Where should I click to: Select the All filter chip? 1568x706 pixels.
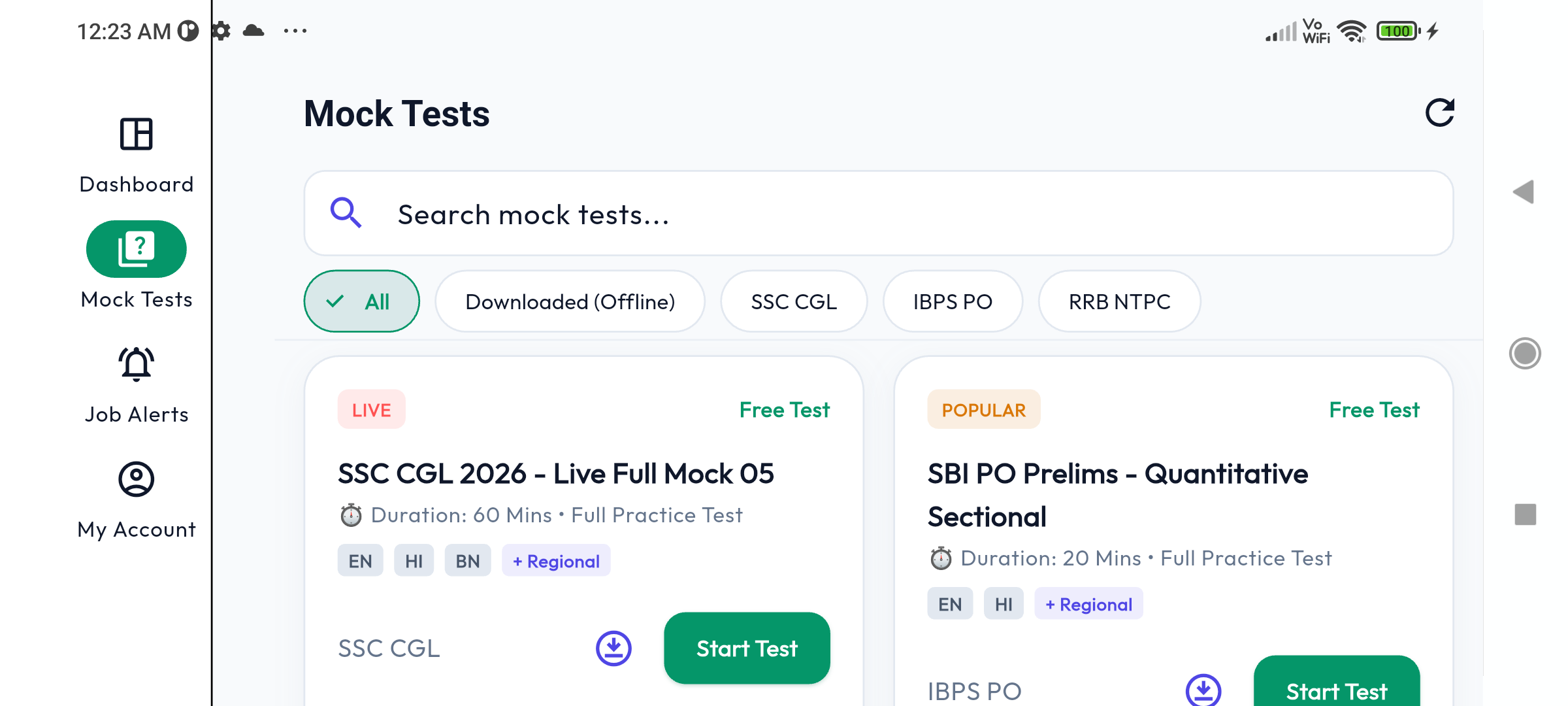[x=361, y=301]
